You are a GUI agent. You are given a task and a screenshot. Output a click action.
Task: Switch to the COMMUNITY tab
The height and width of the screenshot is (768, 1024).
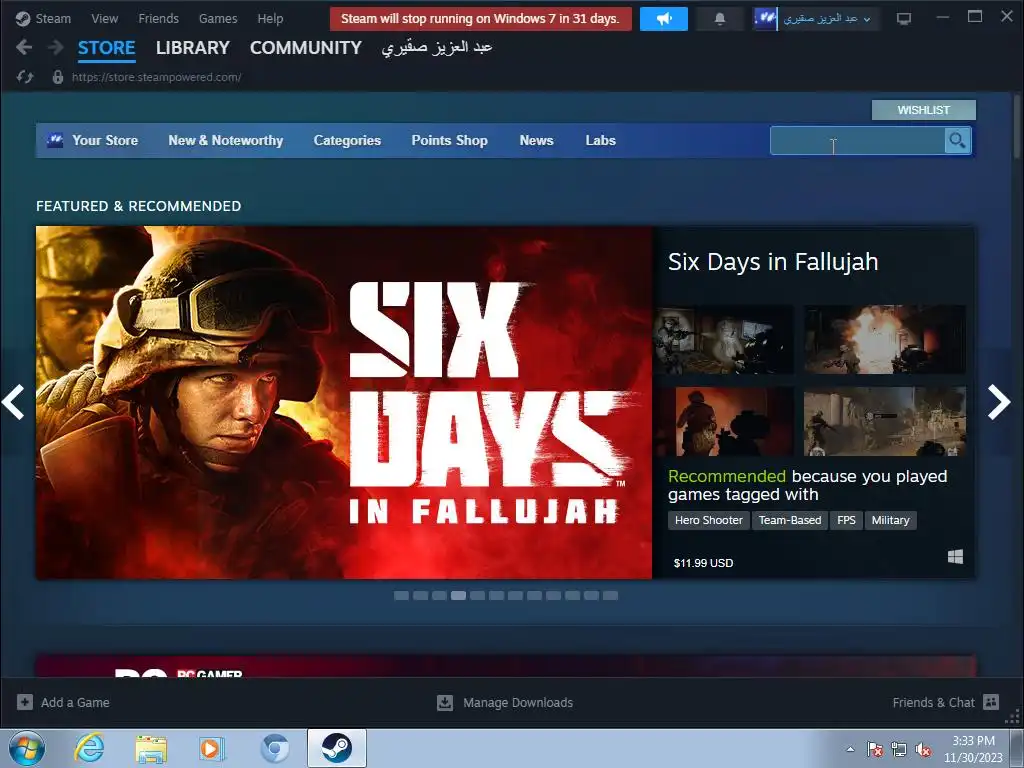pos(306,48)
